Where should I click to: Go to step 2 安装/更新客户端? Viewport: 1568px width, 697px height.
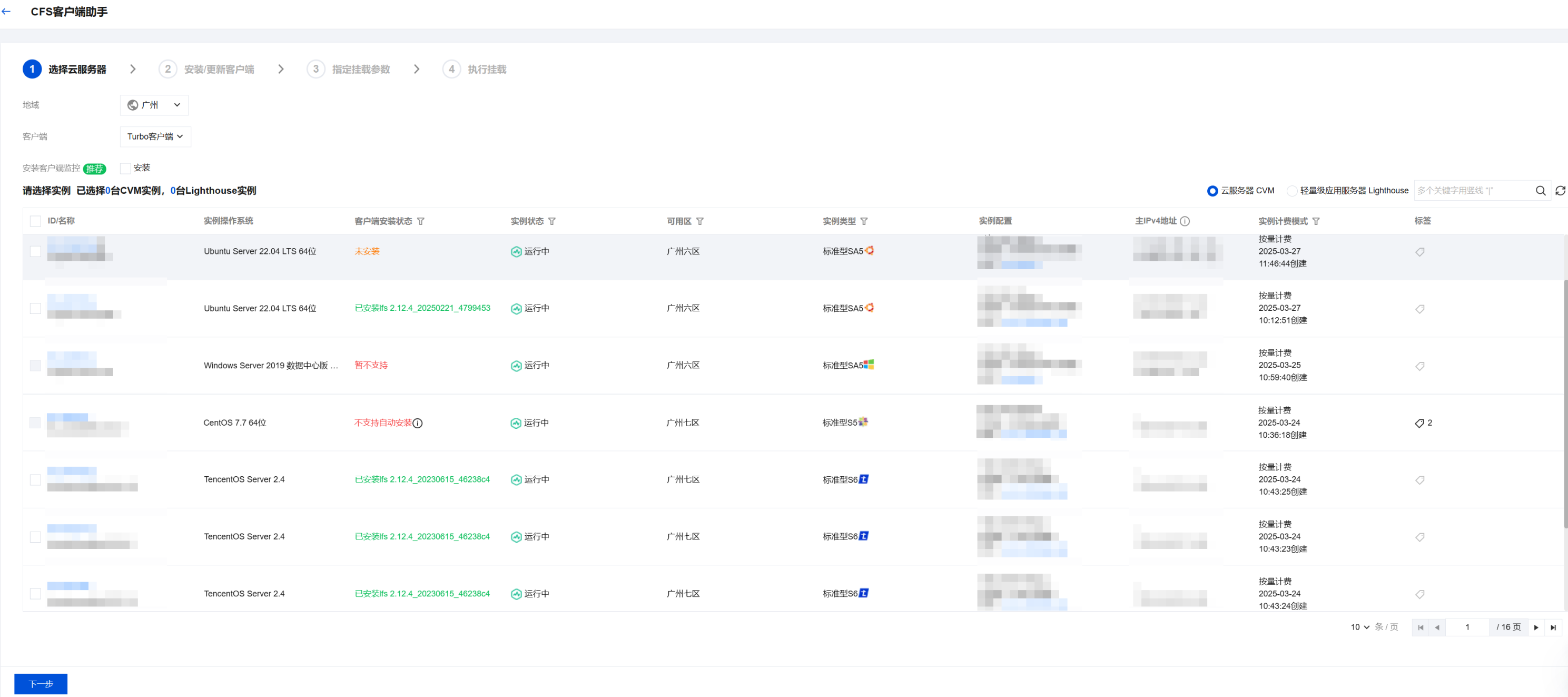206,70
